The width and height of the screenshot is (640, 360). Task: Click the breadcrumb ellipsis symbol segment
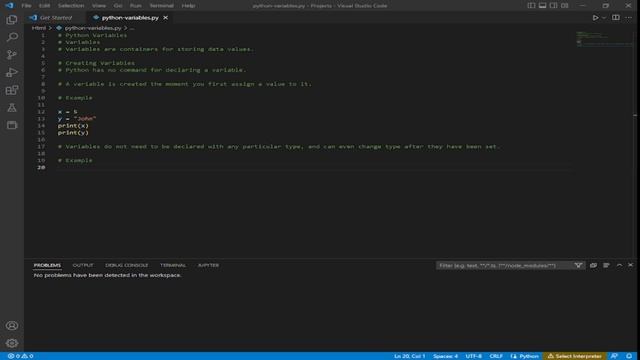[132, 28]
